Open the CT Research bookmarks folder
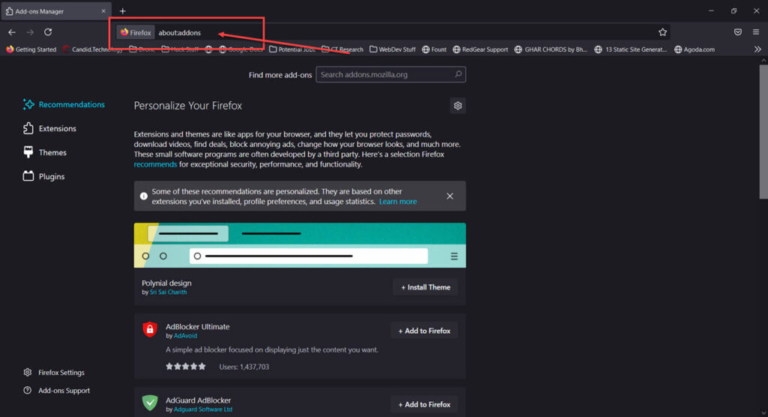Viewport: 768px width, 417px height. [x=342, y=49]
